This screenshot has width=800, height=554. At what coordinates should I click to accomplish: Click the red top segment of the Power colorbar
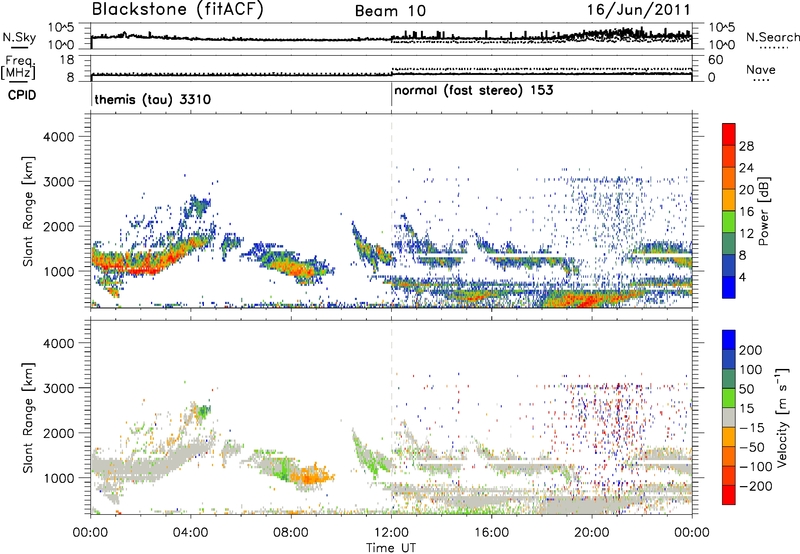pyautogui.click(x=729, y=134)
